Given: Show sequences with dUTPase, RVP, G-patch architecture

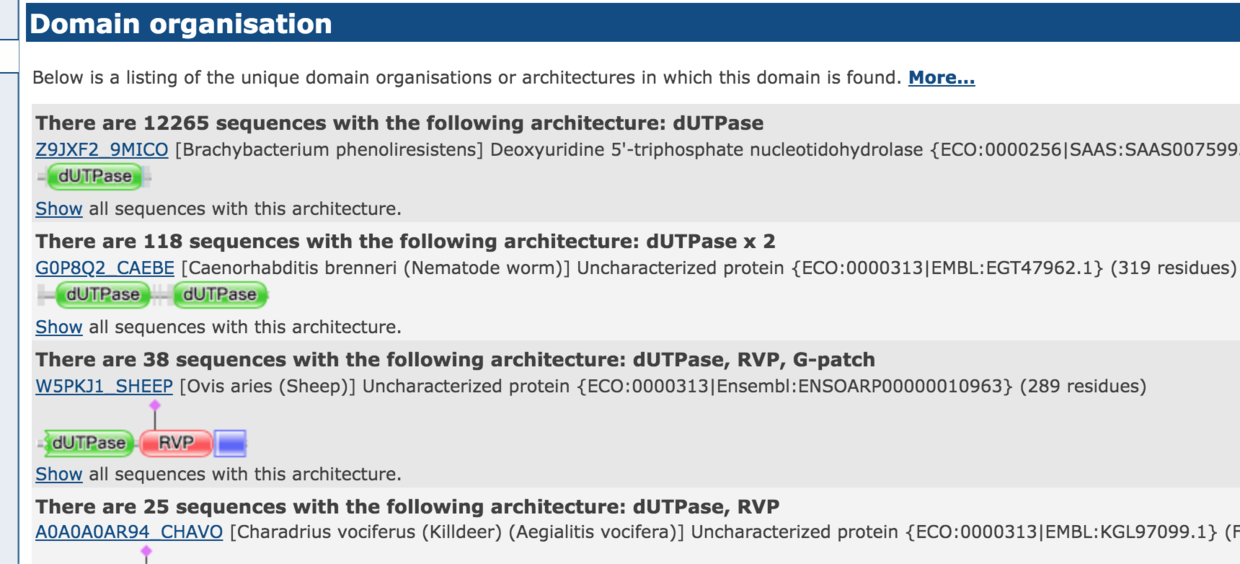Looking at the screenshot, I should 59,474.
